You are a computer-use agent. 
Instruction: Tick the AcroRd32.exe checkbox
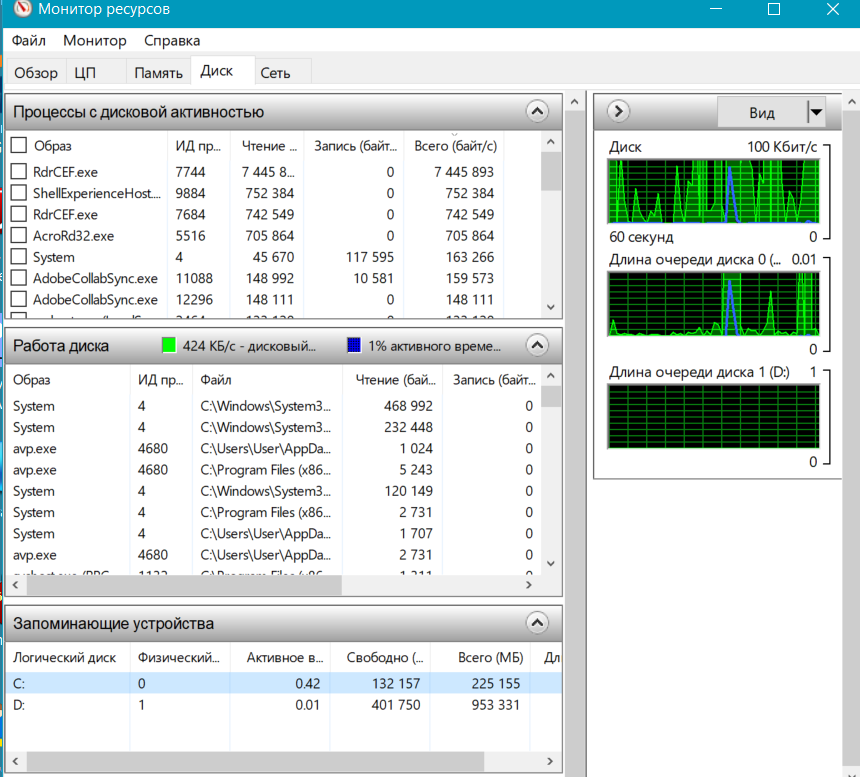[18, 236]
